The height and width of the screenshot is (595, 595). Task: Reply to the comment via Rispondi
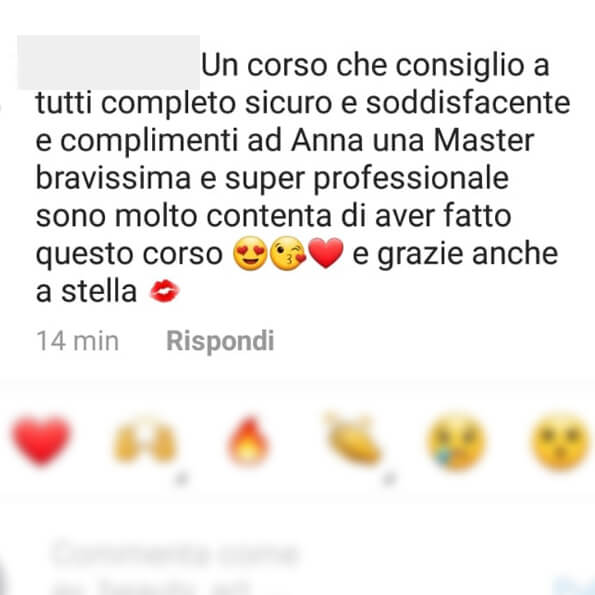[220, 340]
